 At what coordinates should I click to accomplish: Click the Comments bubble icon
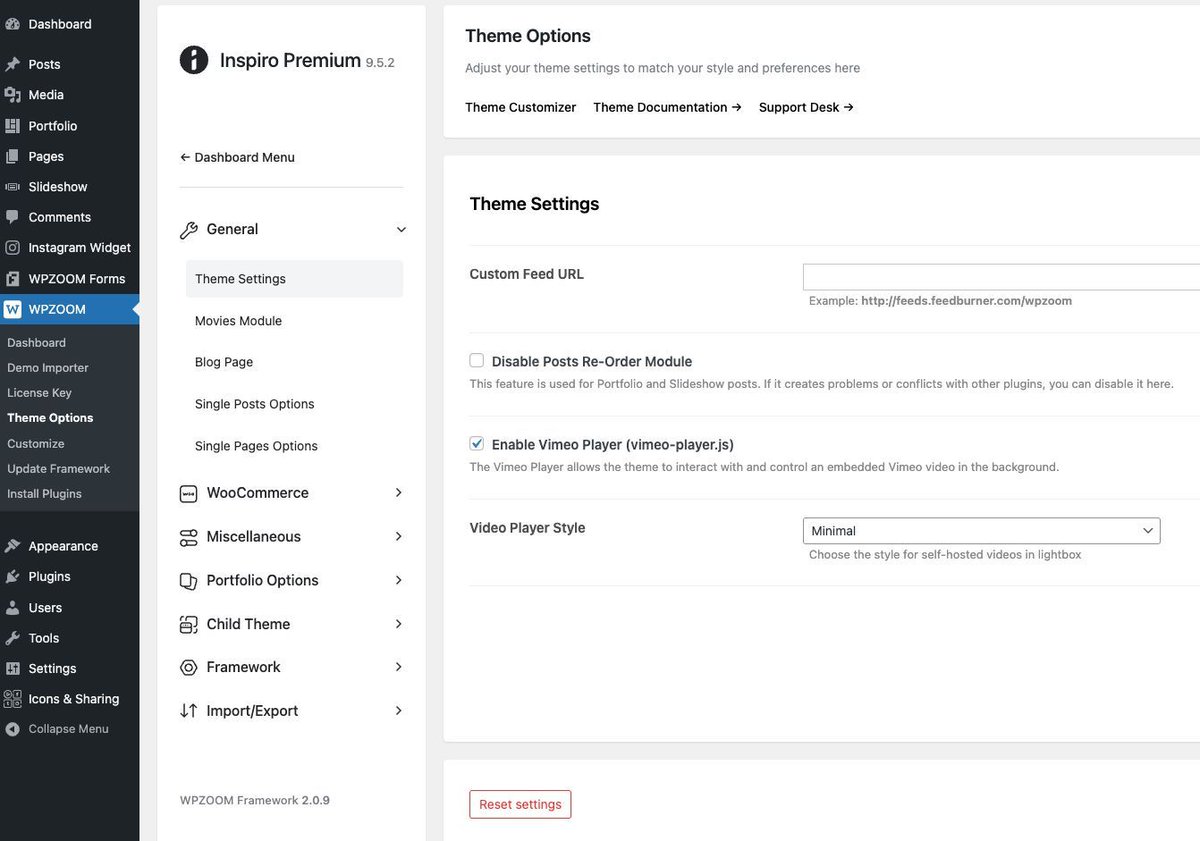point(12,217)
